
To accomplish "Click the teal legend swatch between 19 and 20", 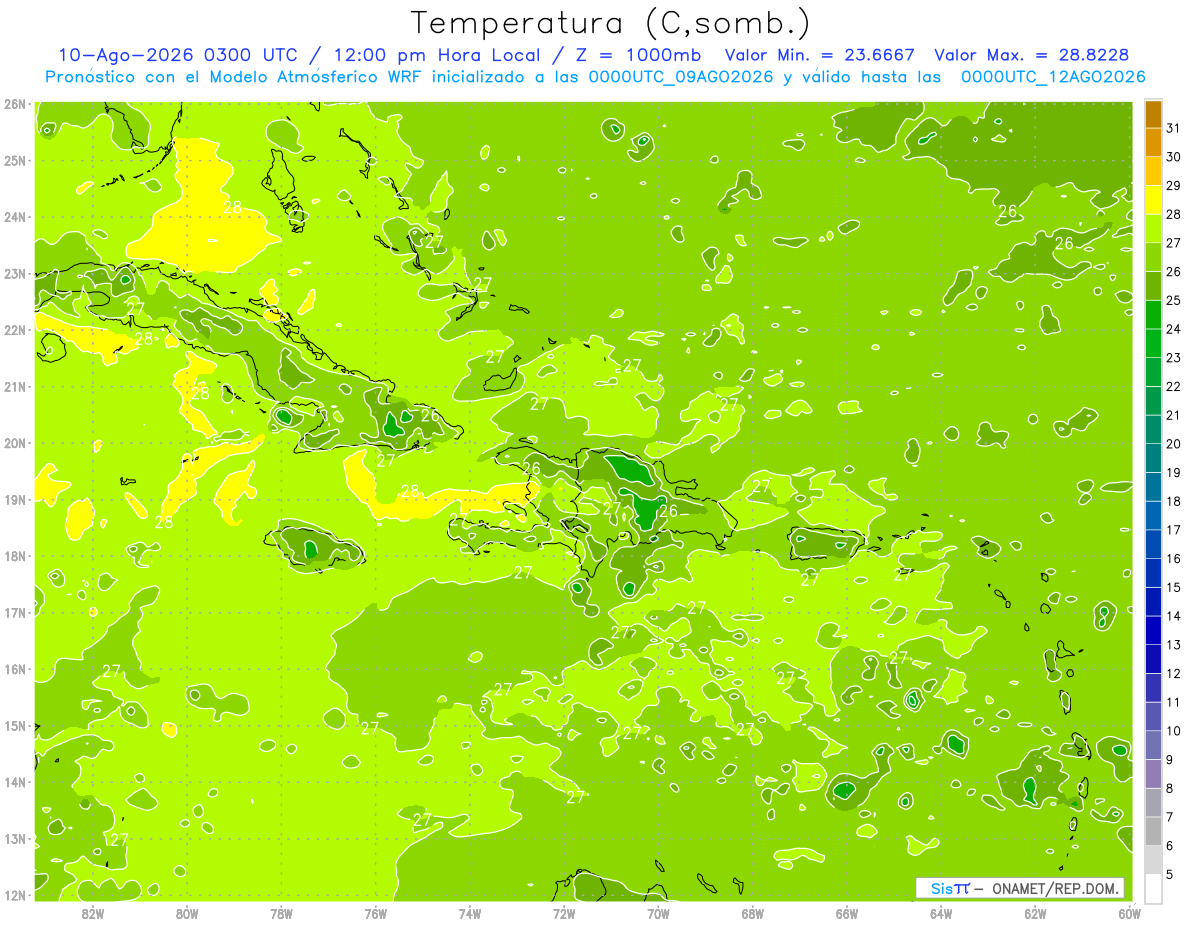I will [x=1153, y=458].
